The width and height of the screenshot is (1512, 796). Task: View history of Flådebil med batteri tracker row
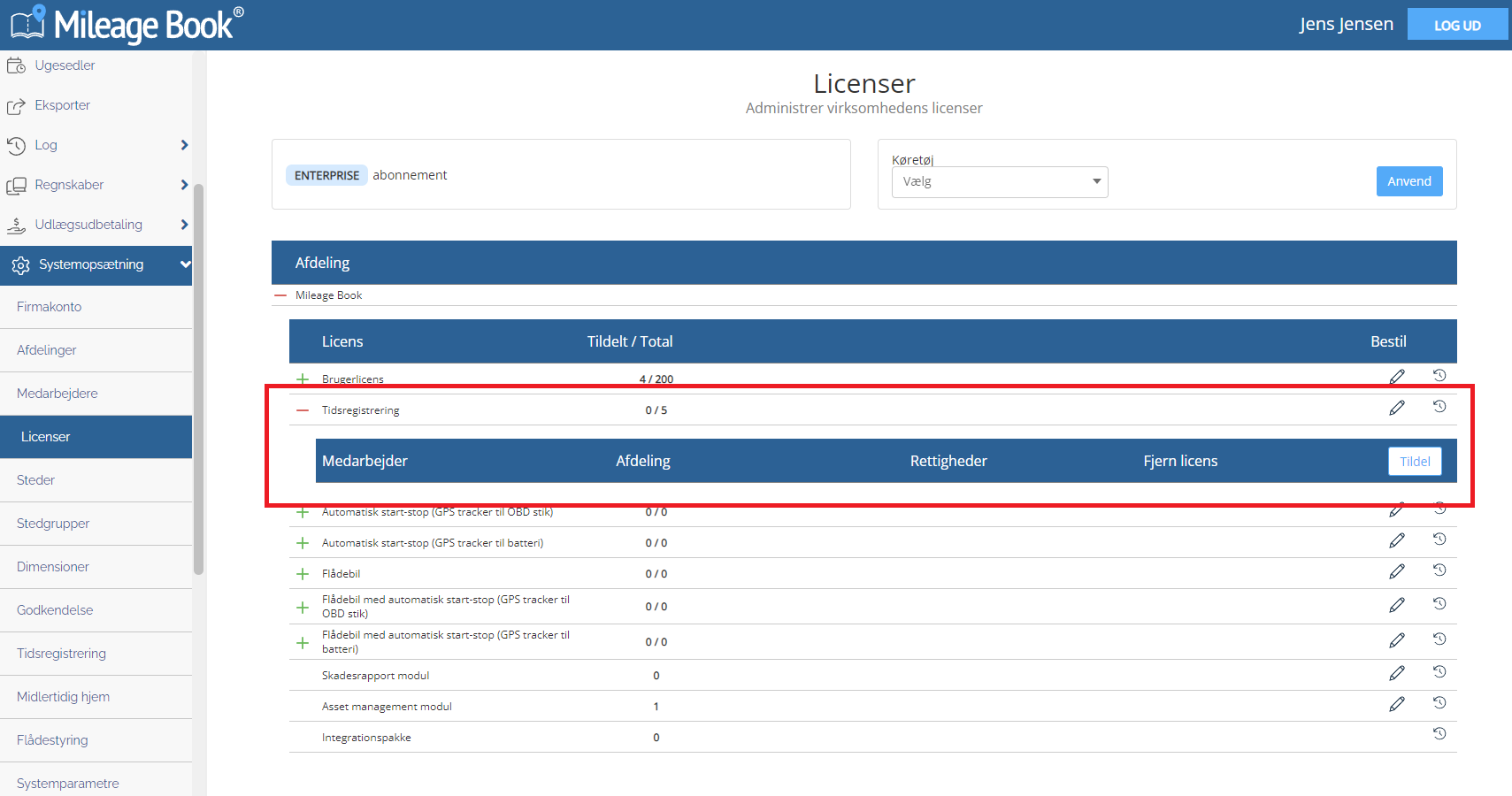pos(1439,639)
